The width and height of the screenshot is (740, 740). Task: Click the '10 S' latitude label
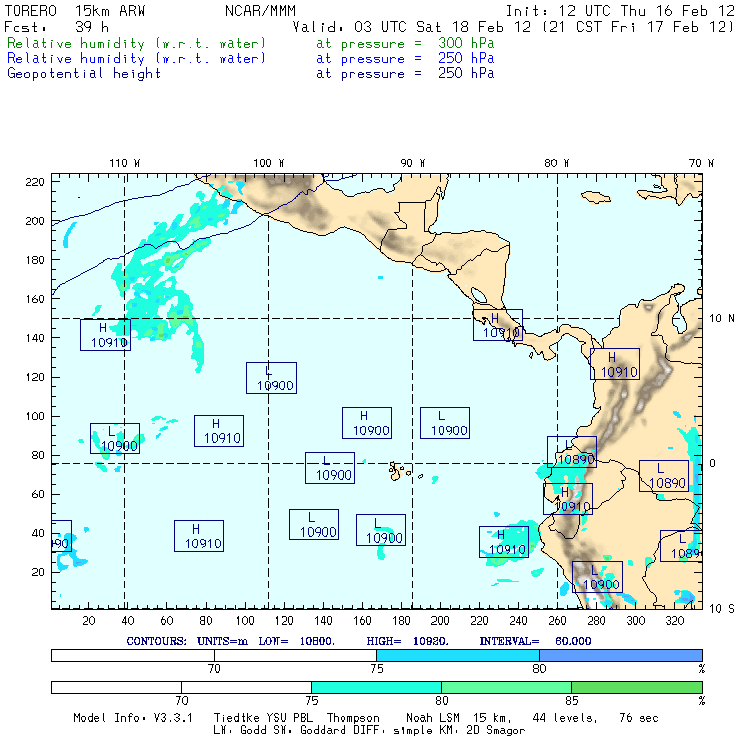[x=722, y=609]
